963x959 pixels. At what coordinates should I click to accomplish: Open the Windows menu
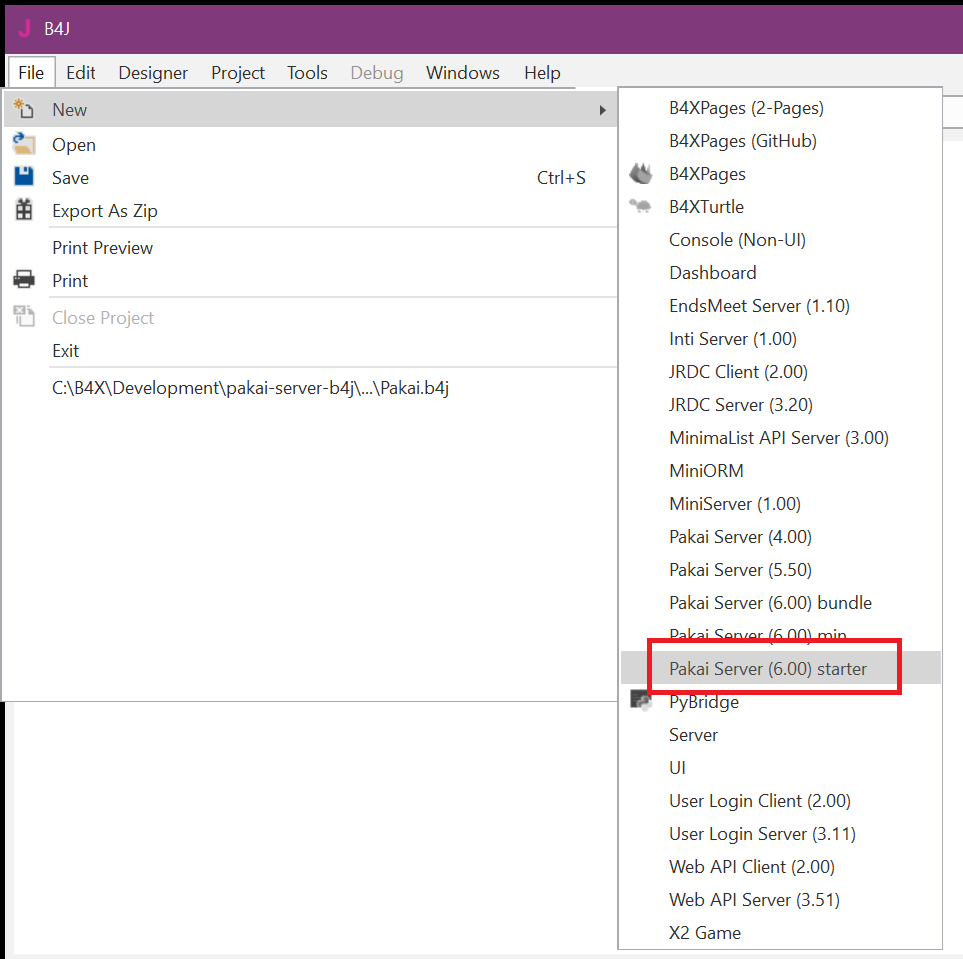tap(462, 72)
